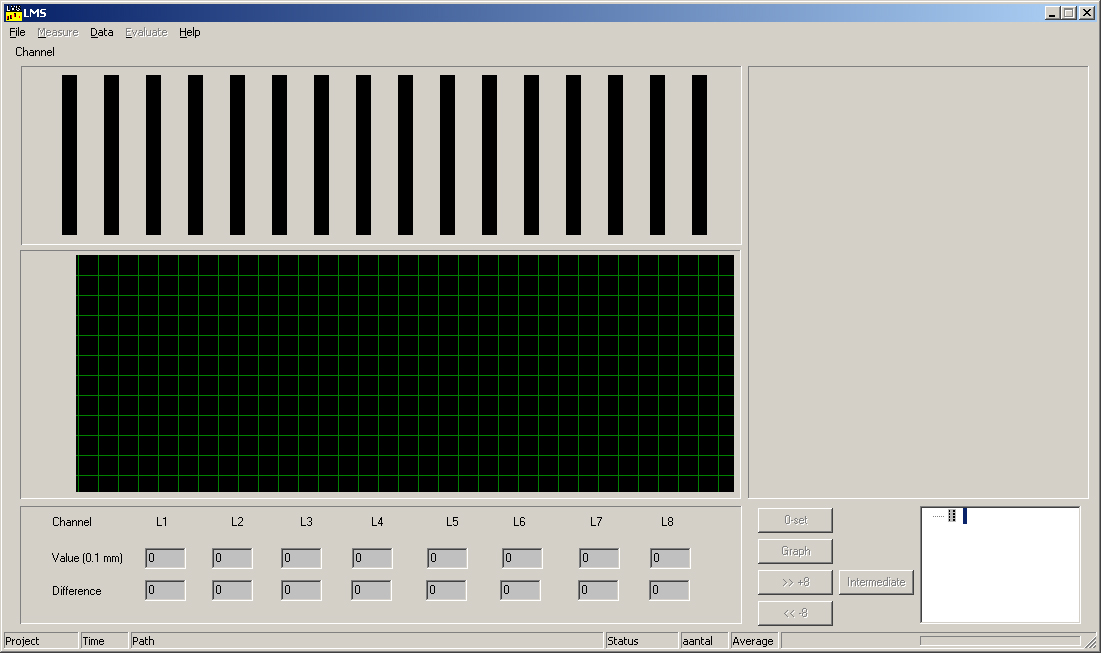Image resolution: width=1101 pixels, height=653 pixels.
Task: Click the >> +8 channel shift button
Action: click(795, 582)
